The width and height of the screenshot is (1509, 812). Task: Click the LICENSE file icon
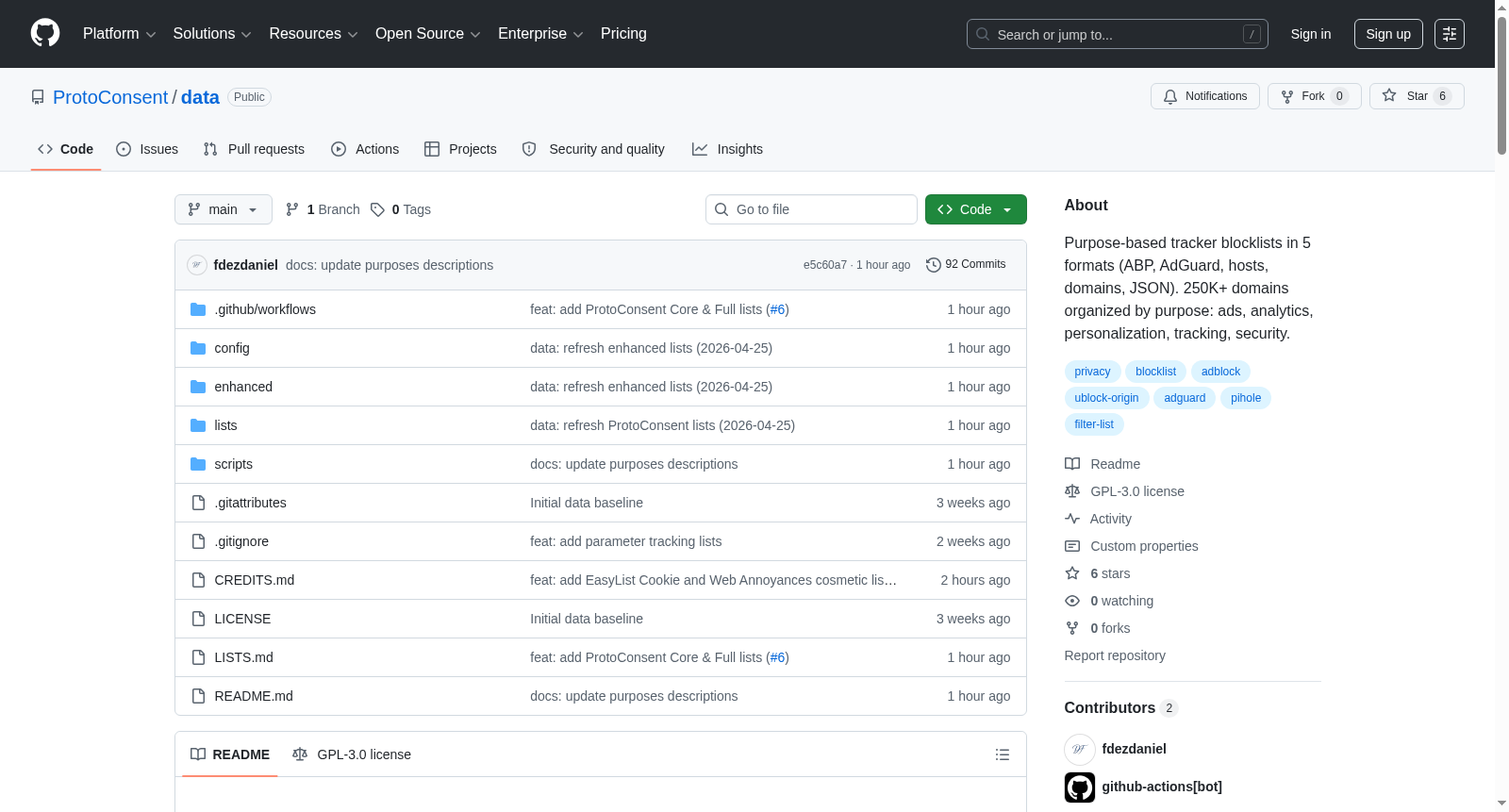click(x=198, y=619)
